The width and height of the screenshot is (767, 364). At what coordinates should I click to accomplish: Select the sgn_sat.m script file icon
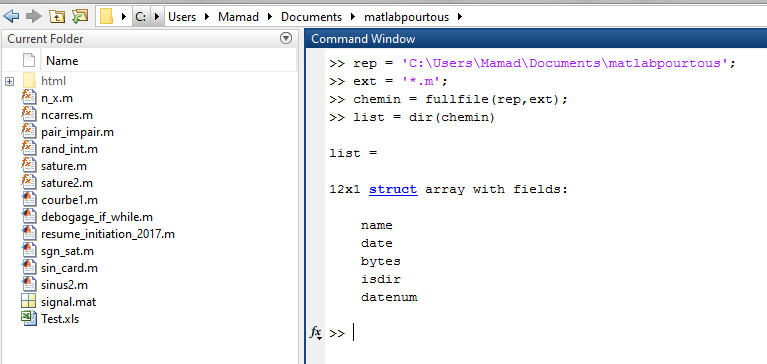(29, 250)
